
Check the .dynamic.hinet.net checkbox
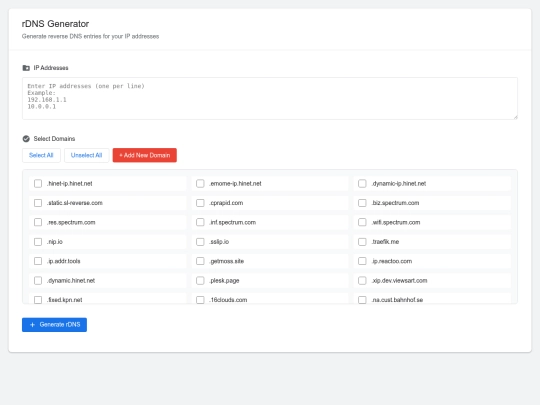click(x=38, y=280)
